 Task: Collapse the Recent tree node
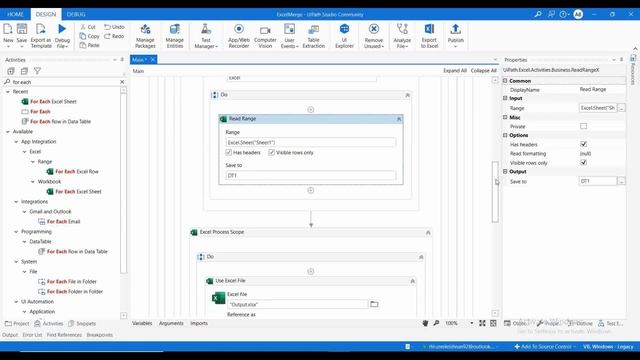(8, 92)
